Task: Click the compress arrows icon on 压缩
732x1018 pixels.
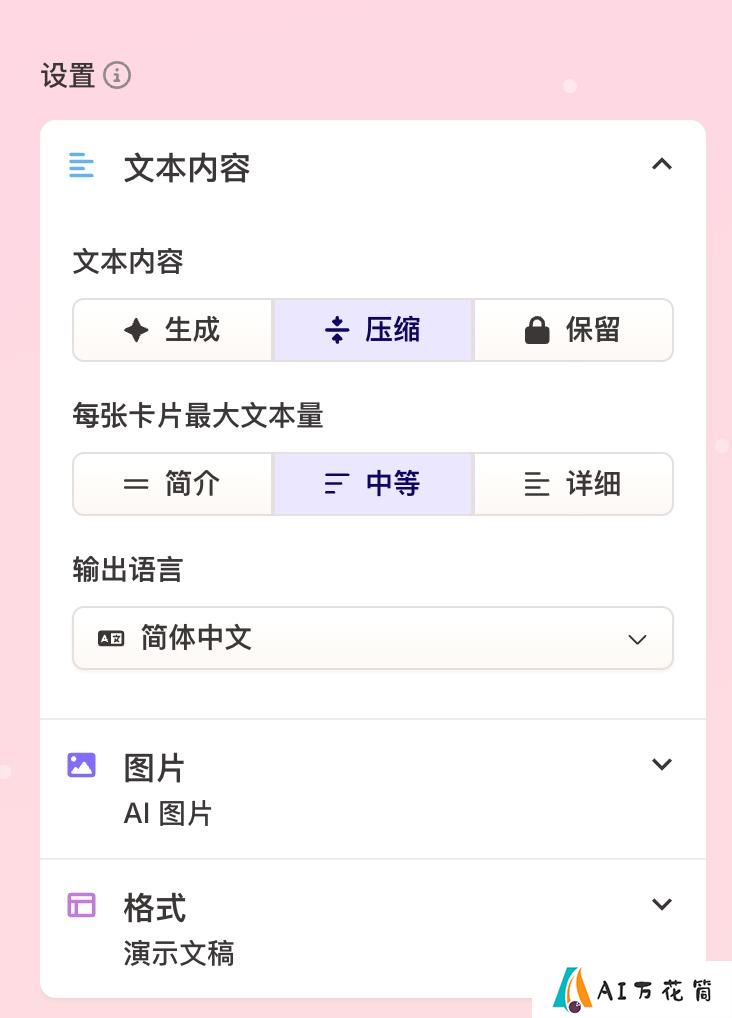Action: (x=337, y=330)
